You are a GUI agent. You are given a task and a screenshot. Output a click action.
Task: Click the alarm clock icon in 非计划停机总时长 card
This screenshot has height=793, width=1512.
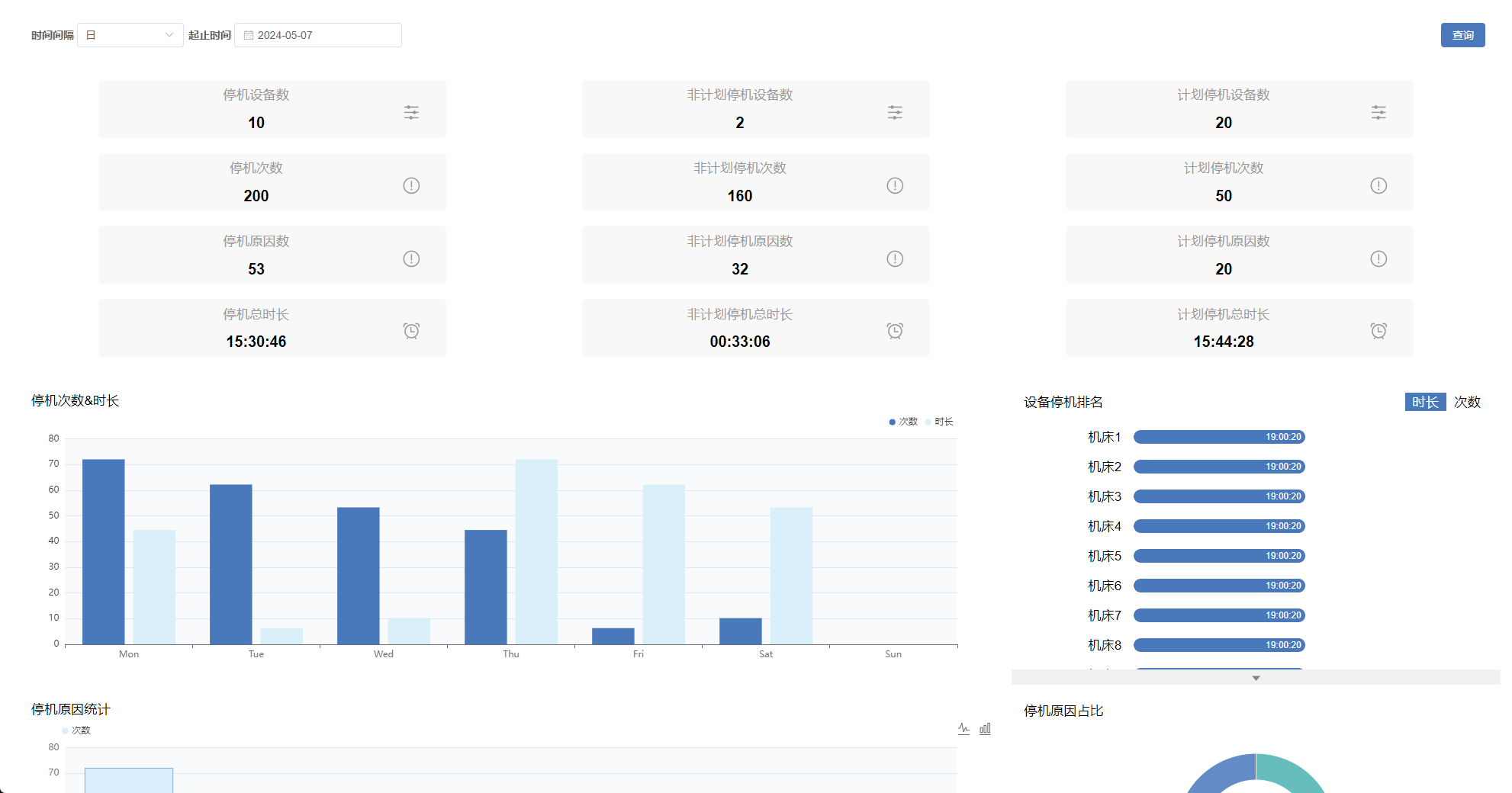[895, 331]
